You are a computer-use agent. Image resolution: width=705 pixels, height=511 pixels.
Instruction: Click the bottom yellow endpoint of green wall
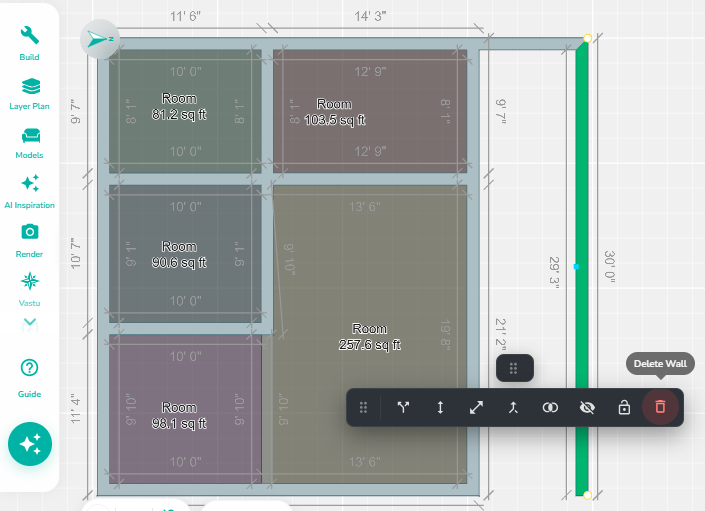coord(587,495)
